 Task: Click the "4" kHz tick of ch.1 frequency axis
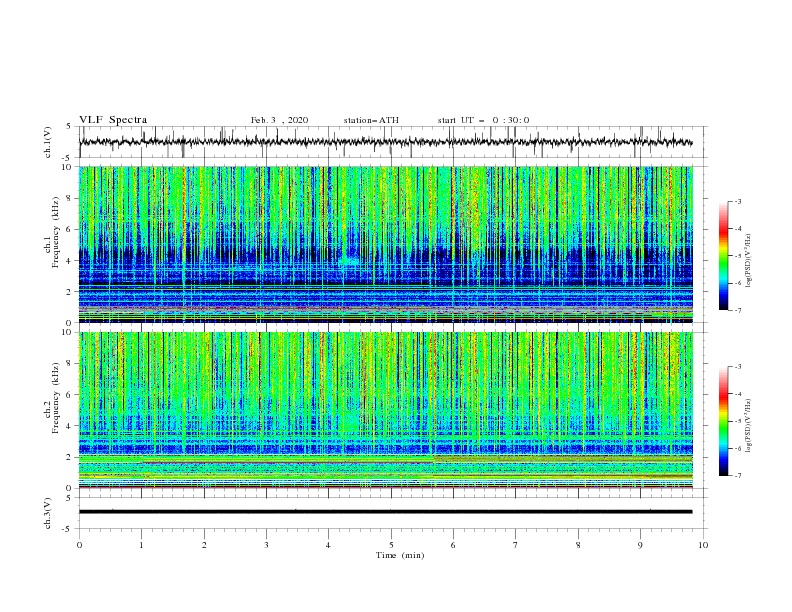coord(70,261)
